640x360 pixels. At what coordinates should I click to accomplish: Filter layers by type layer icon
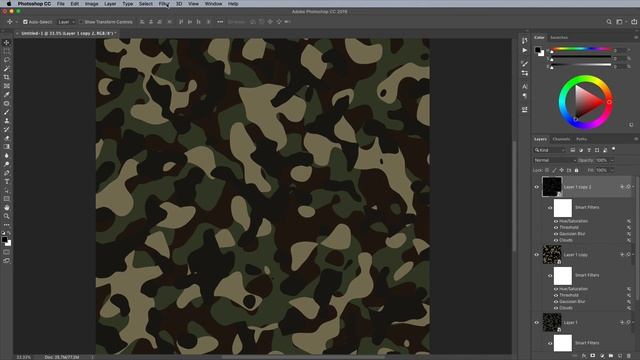[x=589, y=150]
